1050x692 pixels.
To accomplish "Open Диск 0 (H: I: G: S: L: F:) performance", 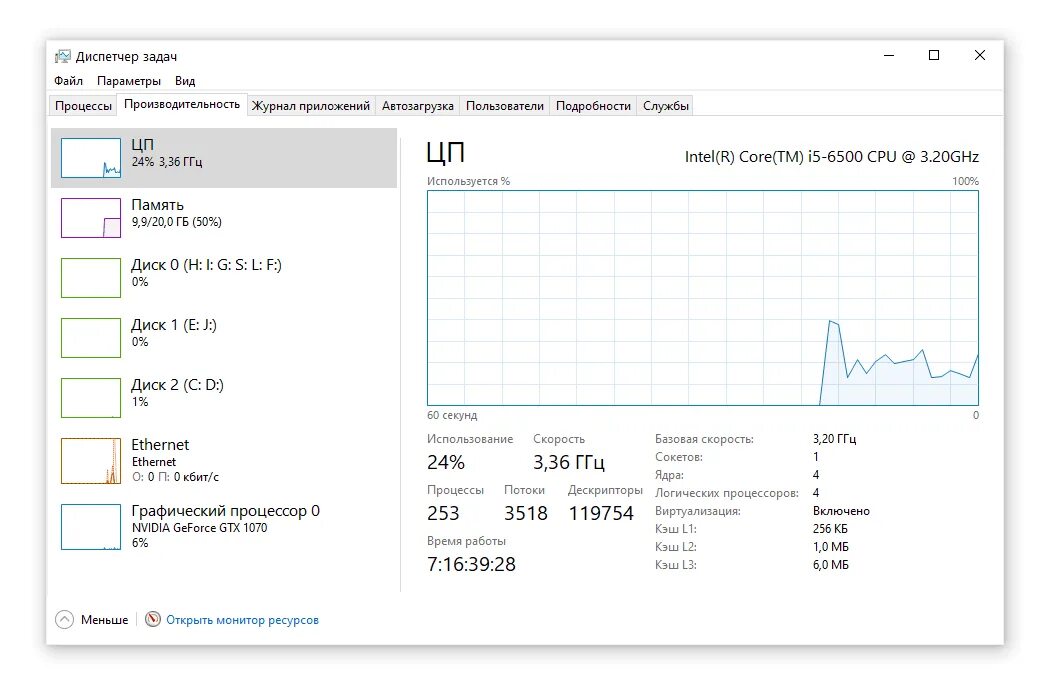I will [x=224, y=277].
